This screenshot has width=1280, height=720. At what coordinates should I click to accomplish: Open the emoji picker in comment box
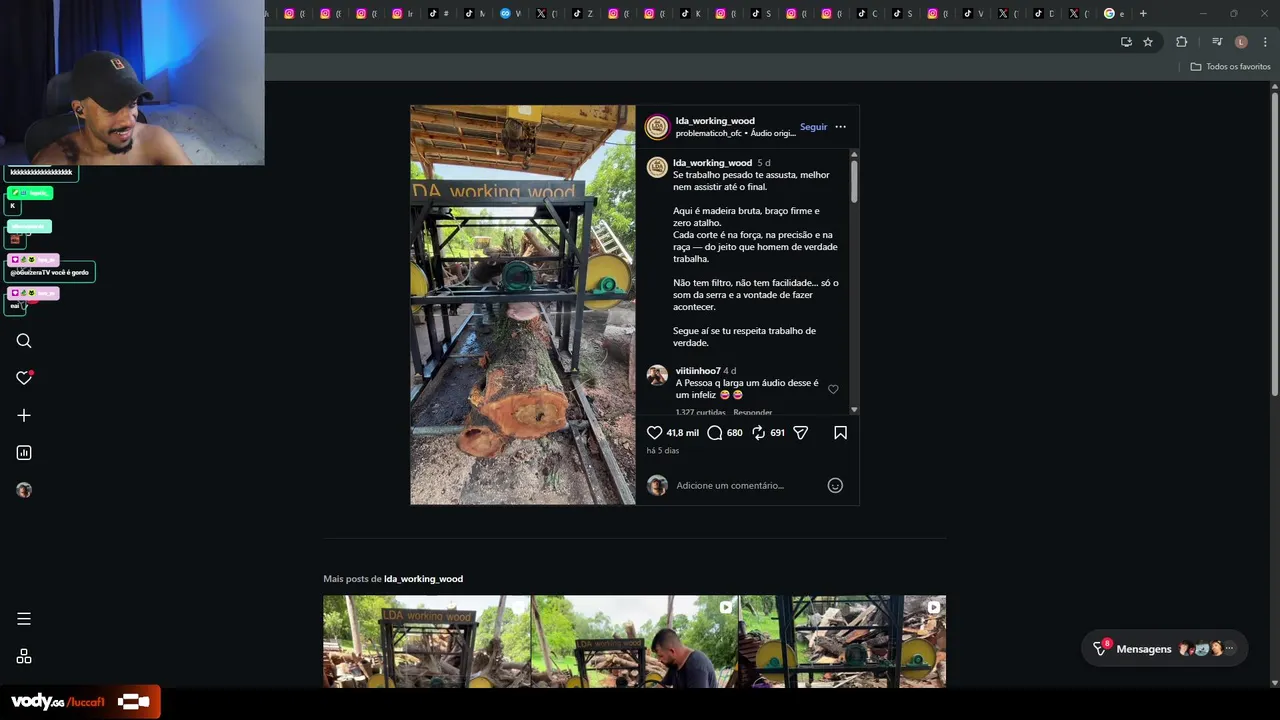tap(835, 485)
